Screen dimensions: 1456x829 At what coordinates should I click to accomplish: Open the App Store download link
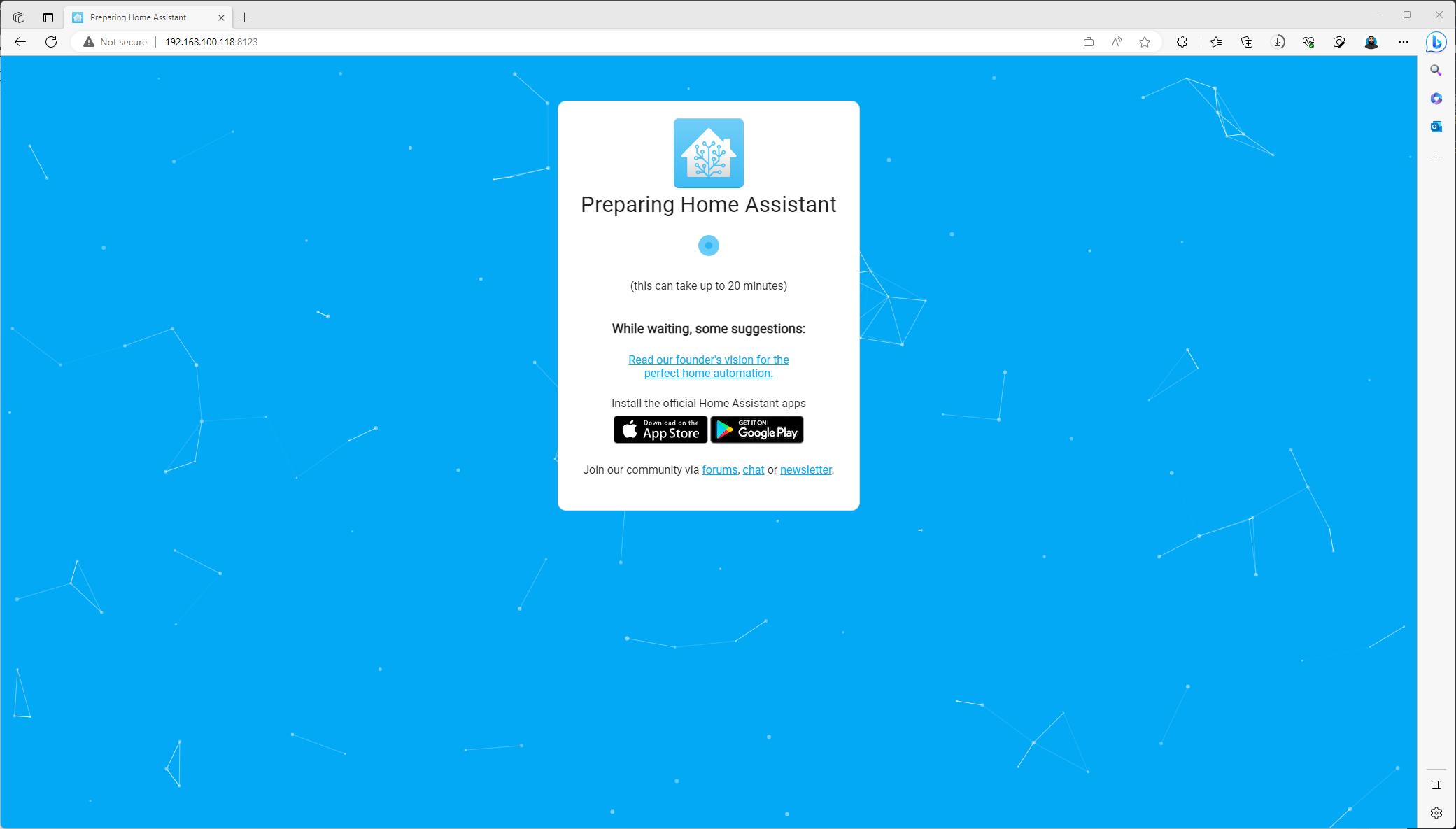coord(660,429)
